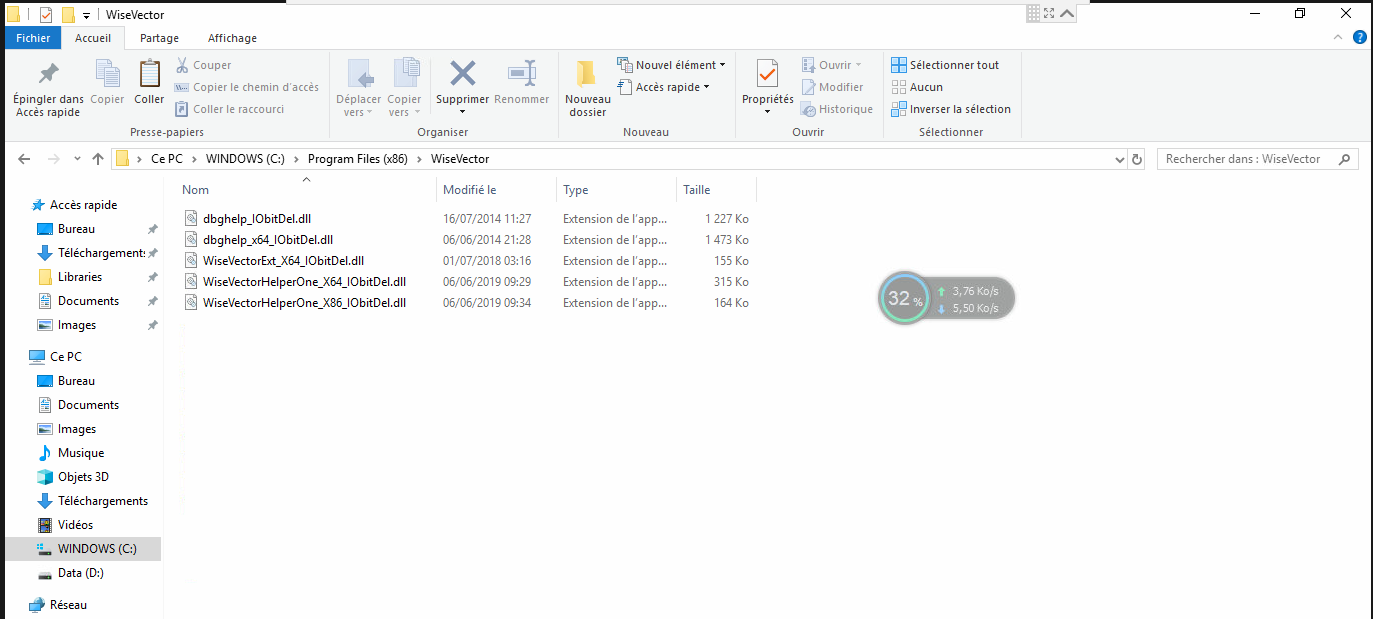Image resolution: width=1373 pixels, height=619 pixels.
Task: Click the Nouveau dossier folder icon
Action: [x=587, y=74]
